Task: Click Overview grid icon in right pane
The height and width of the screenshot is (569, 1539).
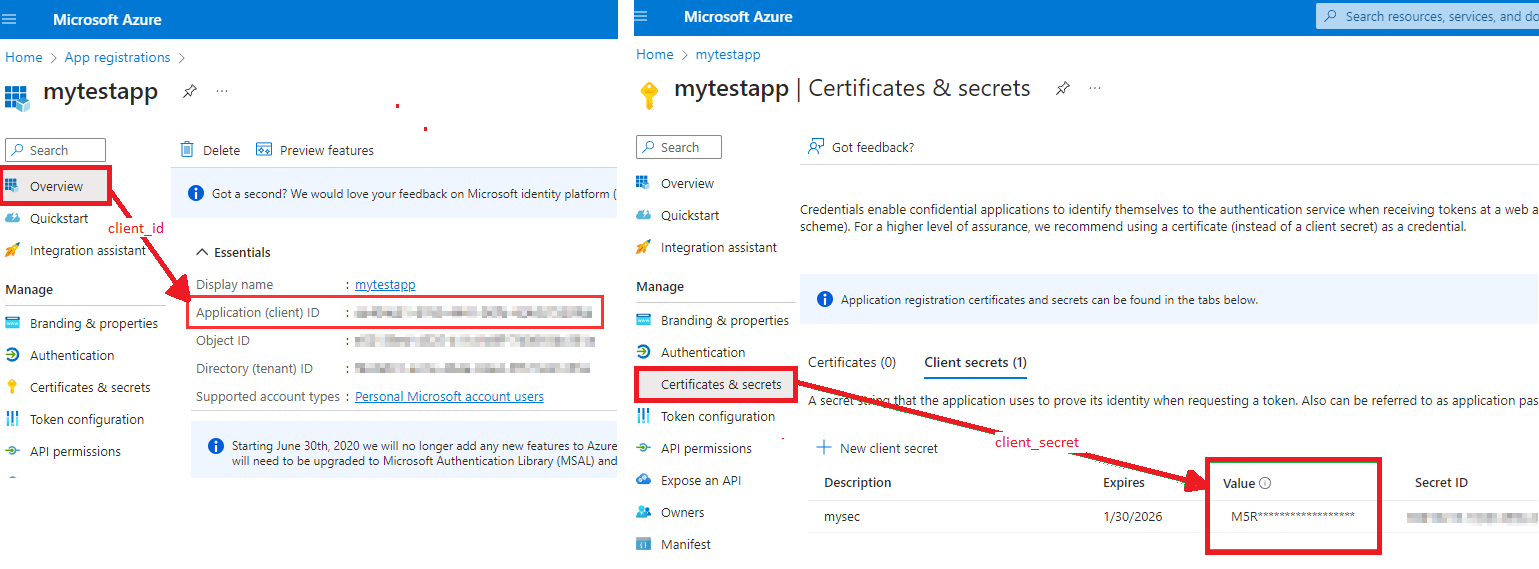Action: click(x=643, y=183)
